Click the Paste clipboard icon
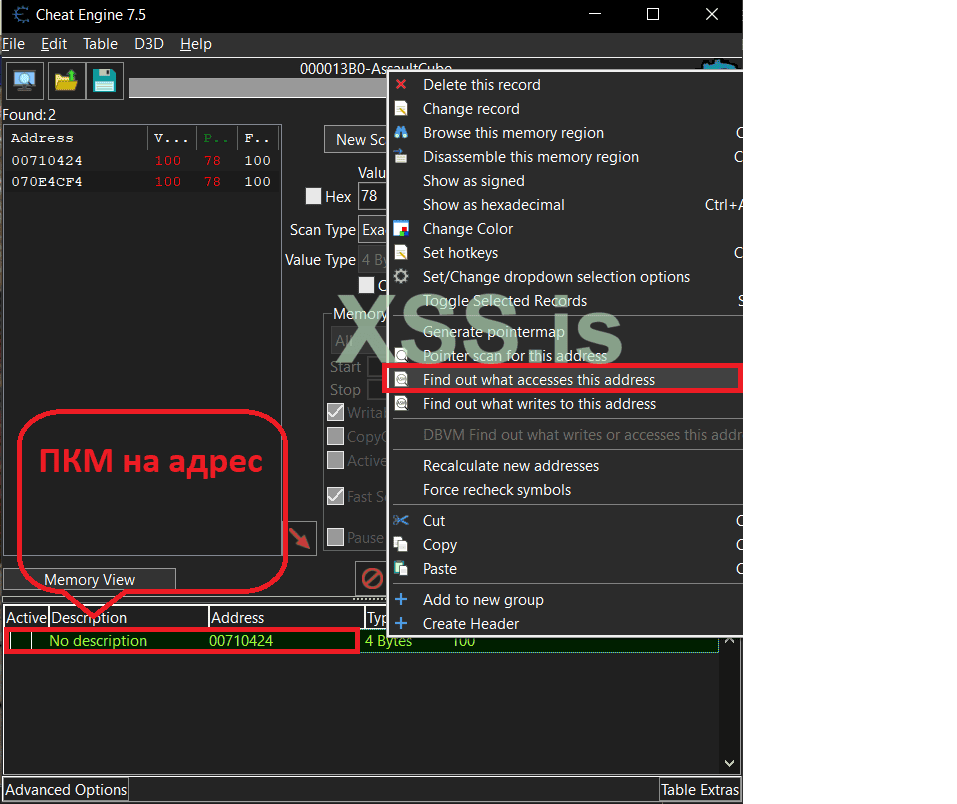957x804 pixels. [x=401, y=568]
